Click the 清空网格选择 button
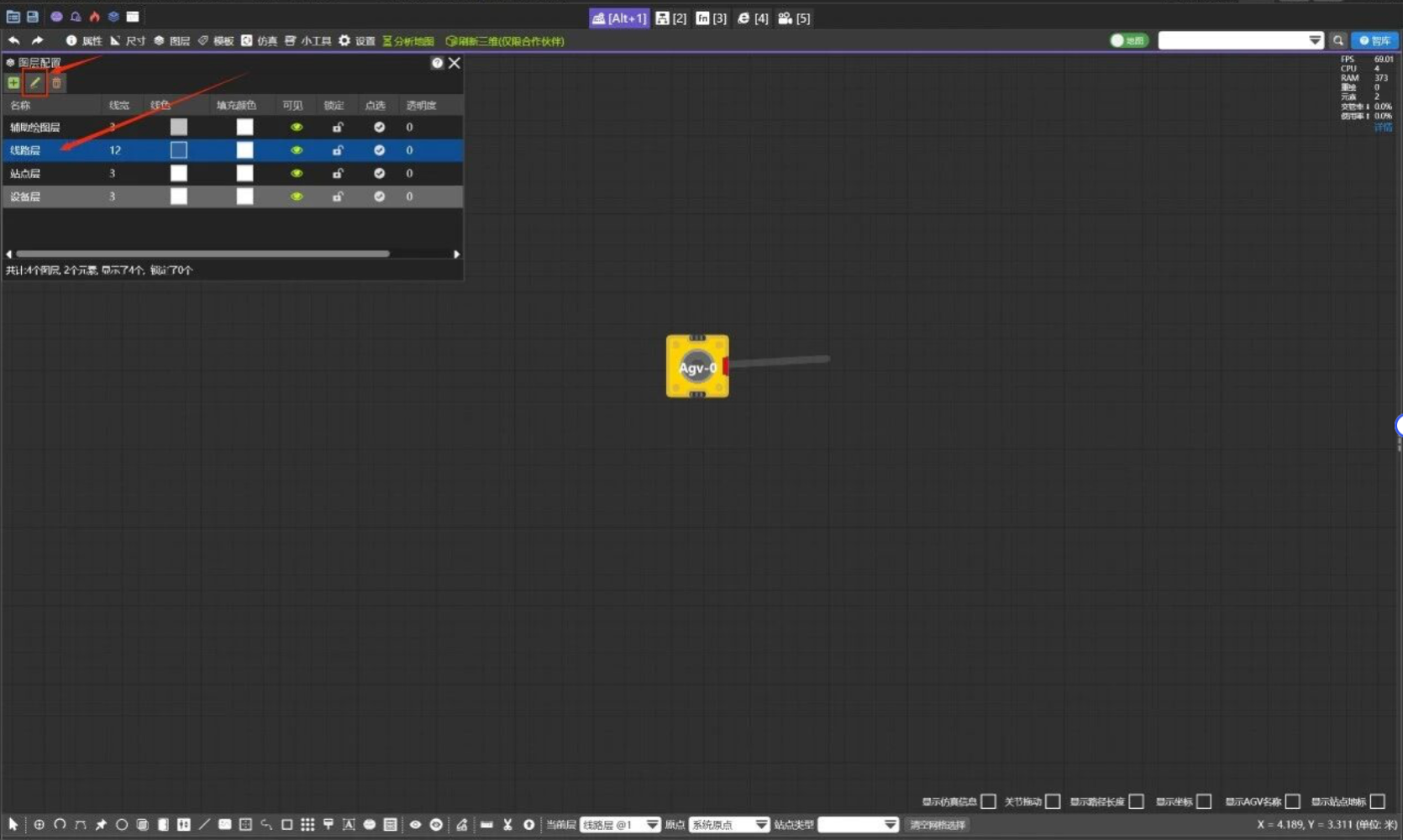This screenshot has height=840, width=1403. click(938, 825)
